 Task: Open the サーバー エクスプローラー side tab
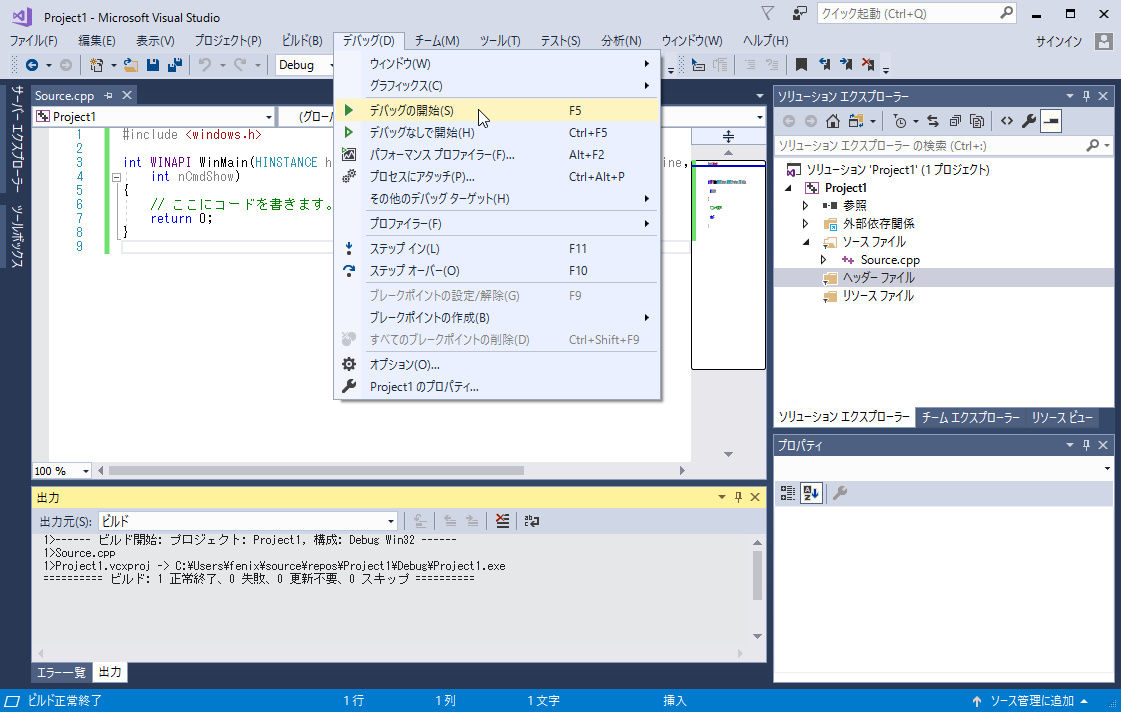point(17,139)
